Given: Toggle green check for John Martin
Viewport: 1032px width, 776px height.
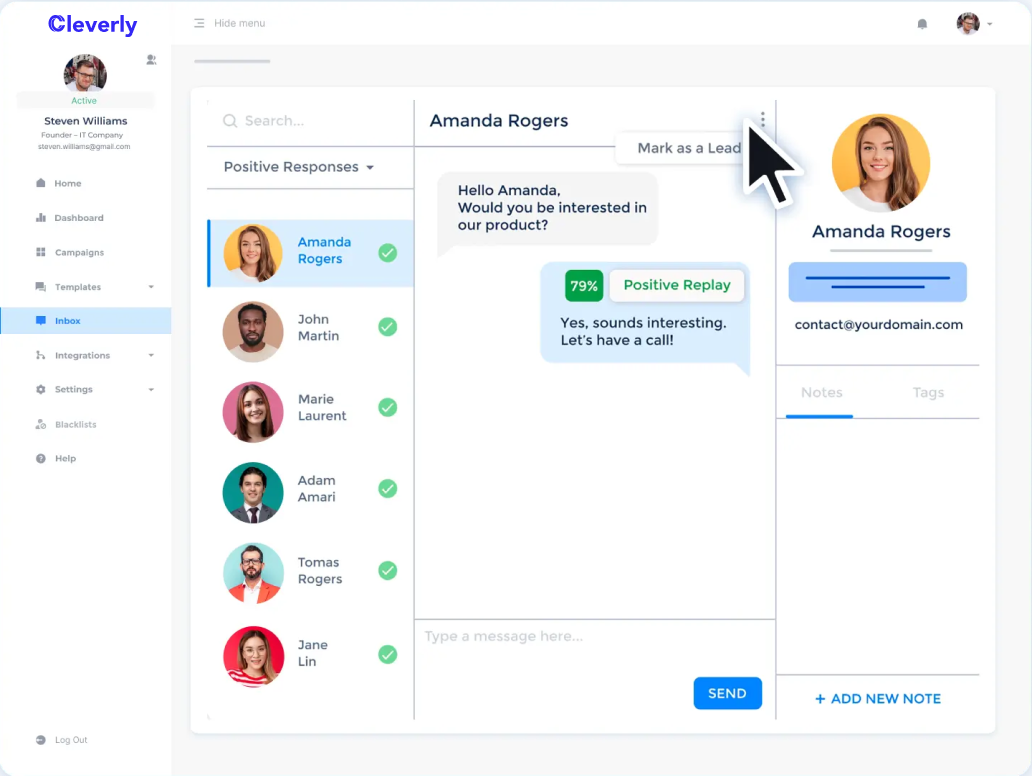Looking at the screenshot, I should coord(388,327).
